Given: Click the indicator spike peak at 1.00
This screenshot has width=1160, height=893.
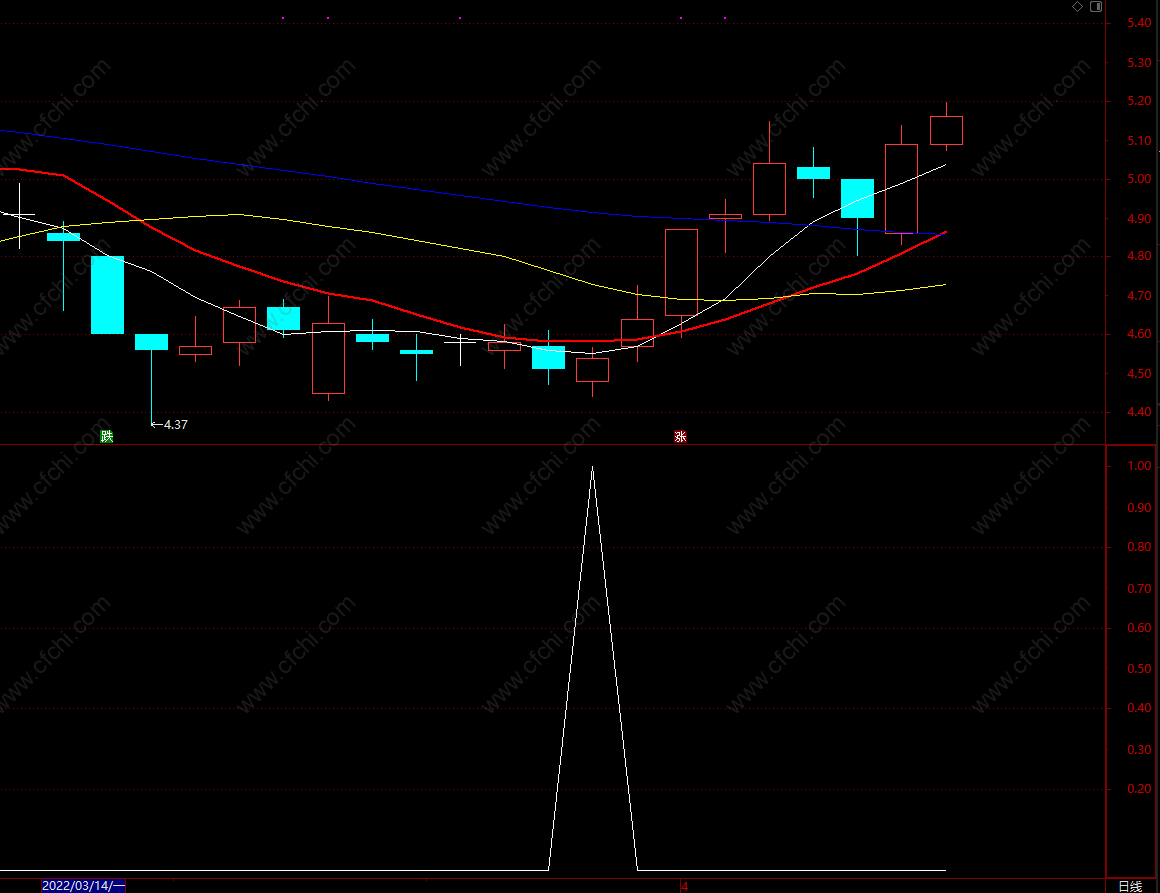Looking at the screenshot, I should coord(593,467).
